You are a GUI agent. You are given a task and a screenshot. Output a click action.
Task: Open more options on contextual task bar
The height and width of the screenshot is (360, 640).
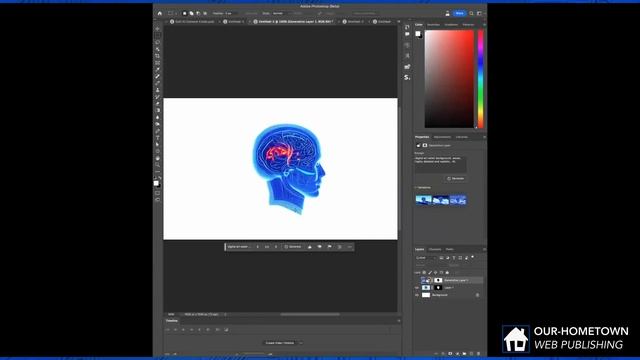pyautogui.click(x=349, y=247)
